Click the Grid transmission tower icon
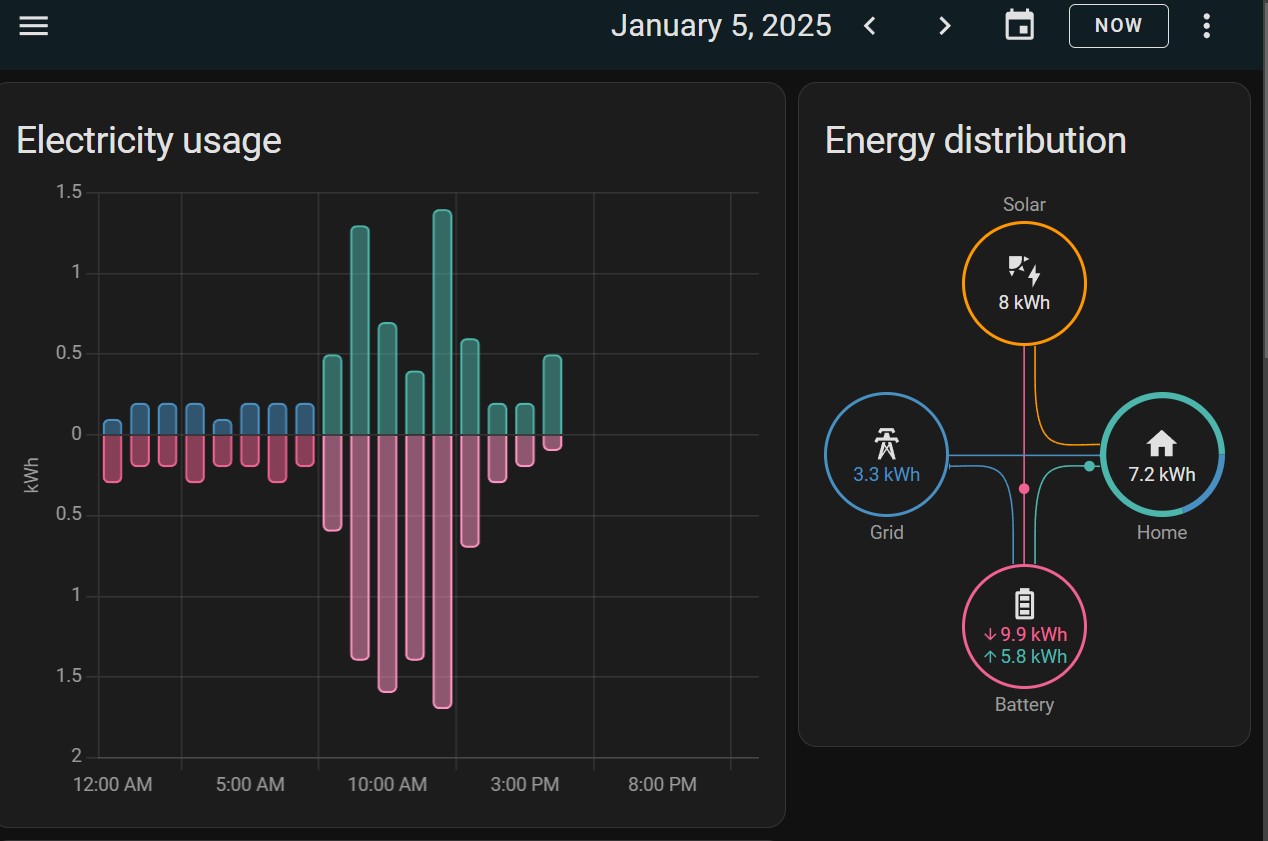This screenshot has height=841, width=1268. point(886,441)
